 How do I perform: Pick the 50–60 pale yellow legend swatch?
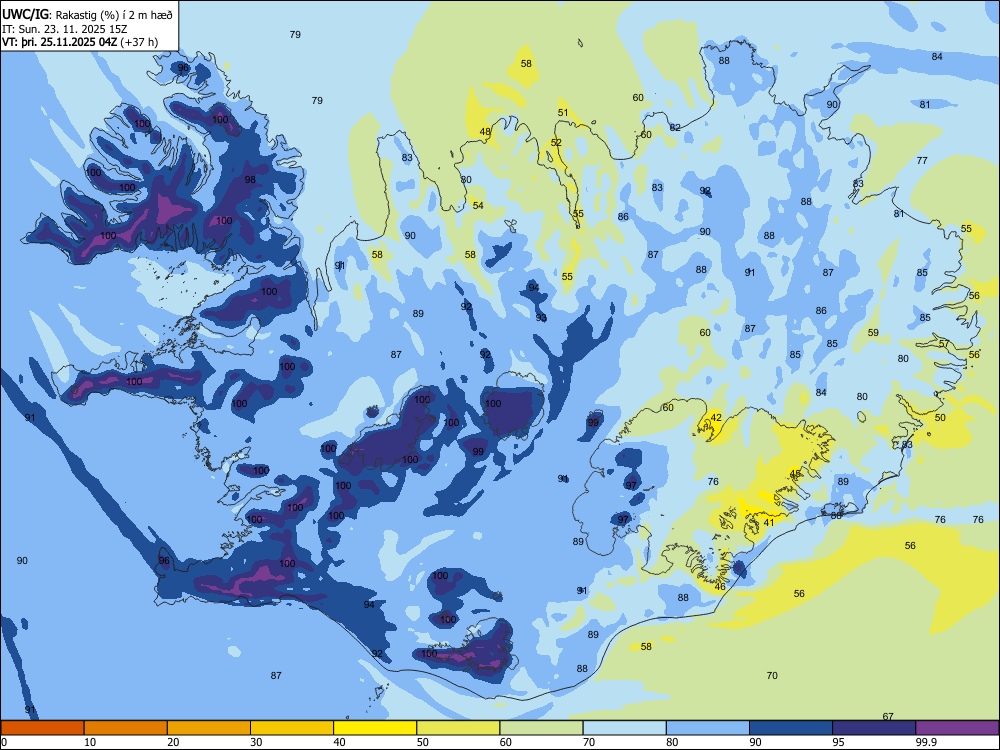[x=459, y=728]
